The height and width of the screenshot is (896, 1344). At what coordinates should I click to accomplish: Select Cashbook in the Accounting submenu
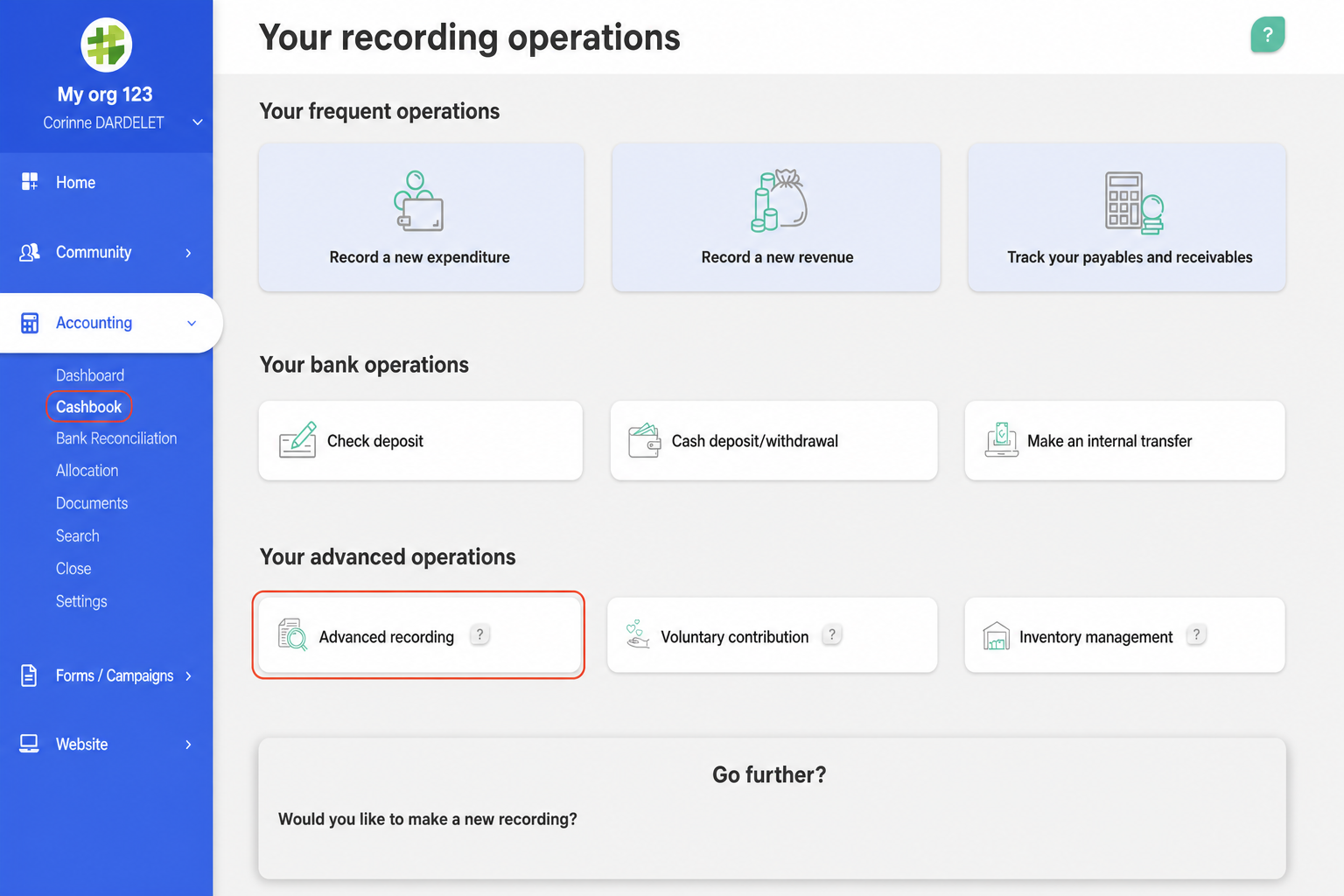point(89,407)
